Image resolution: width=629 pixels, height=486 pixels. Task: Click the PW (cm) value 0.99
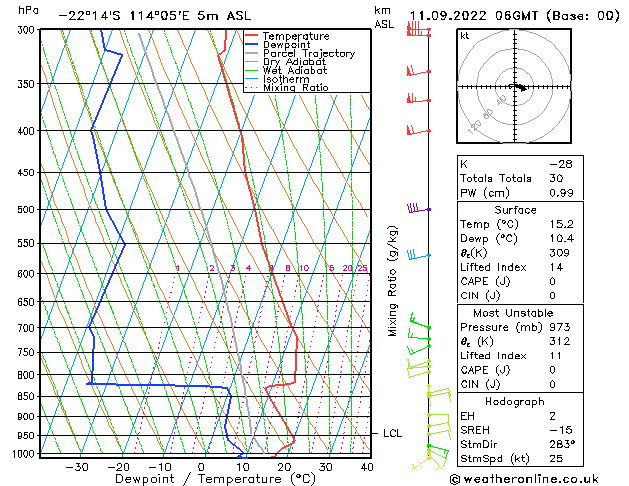[x=561, y=193]
